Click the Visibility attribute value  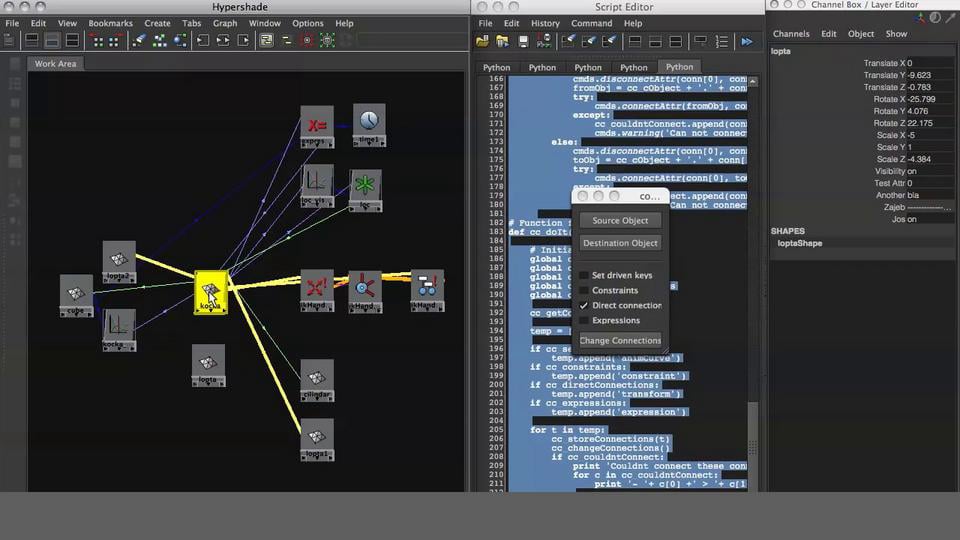pyautogui.click(x=929, y=171)
